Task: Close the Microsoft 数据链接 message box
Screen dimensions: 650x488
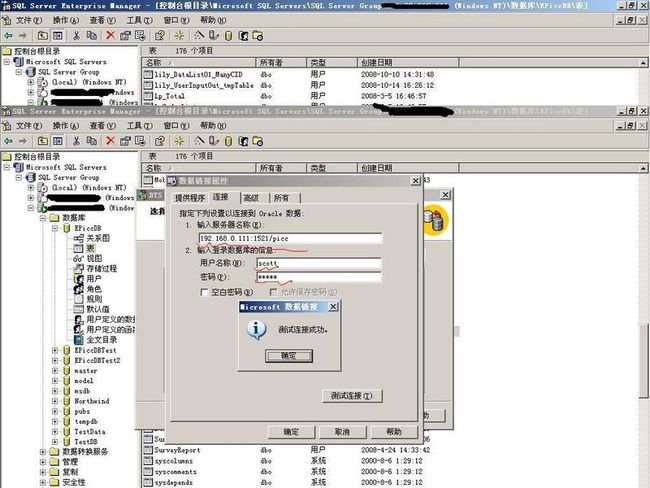Action: (x=333, y=307)
